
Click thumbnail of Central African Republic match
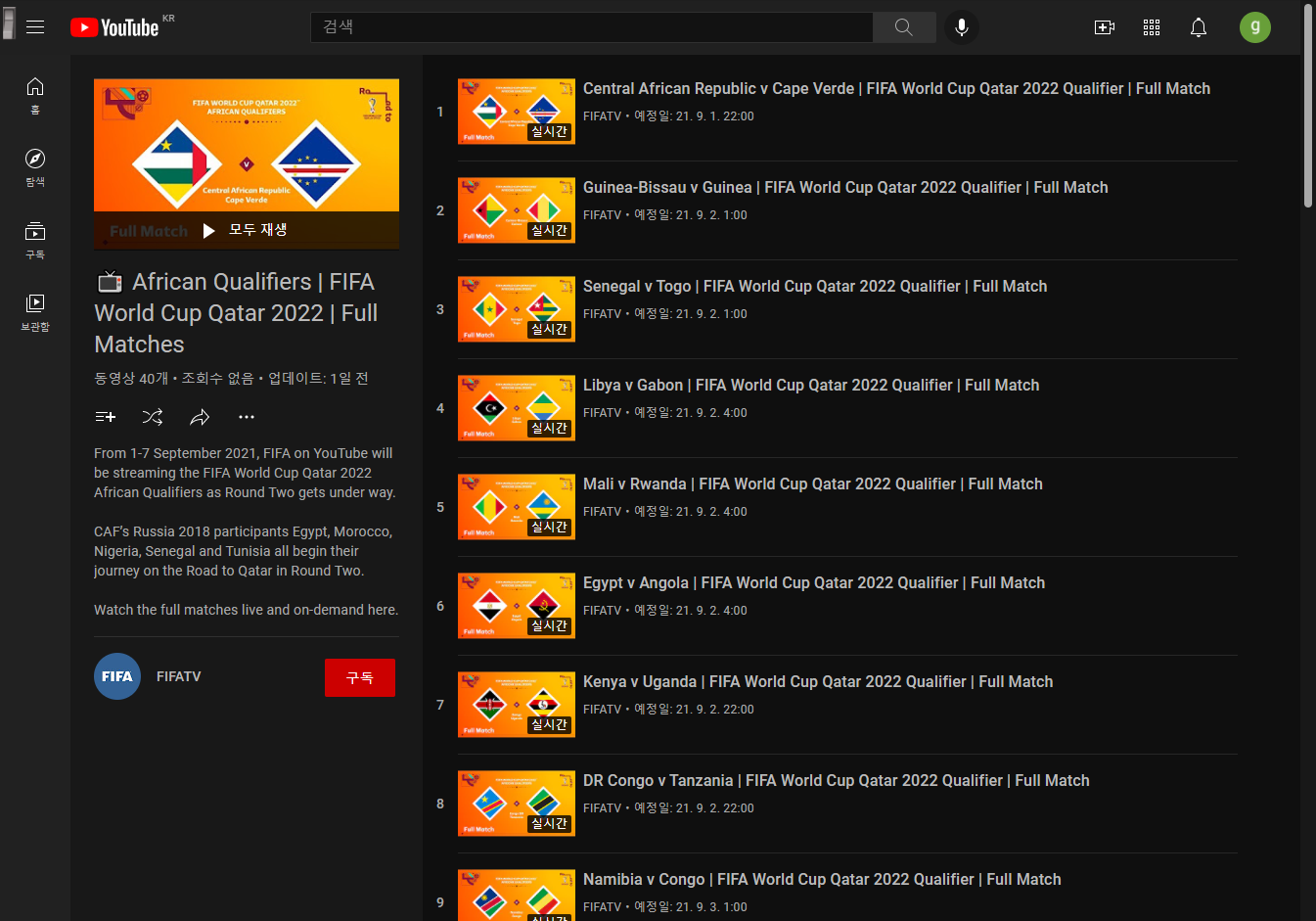(x=517, y=112)
